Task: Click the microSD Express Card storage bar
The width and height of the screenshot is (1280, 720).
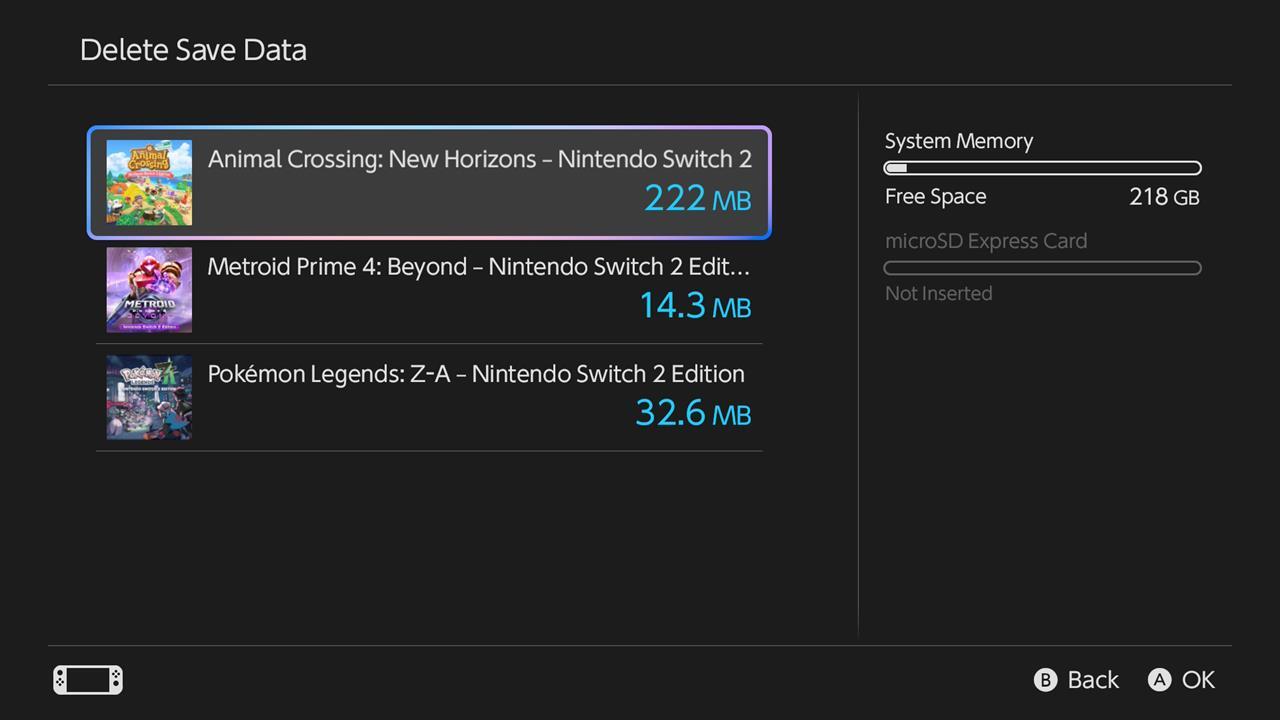Action: click(1043, 268)
